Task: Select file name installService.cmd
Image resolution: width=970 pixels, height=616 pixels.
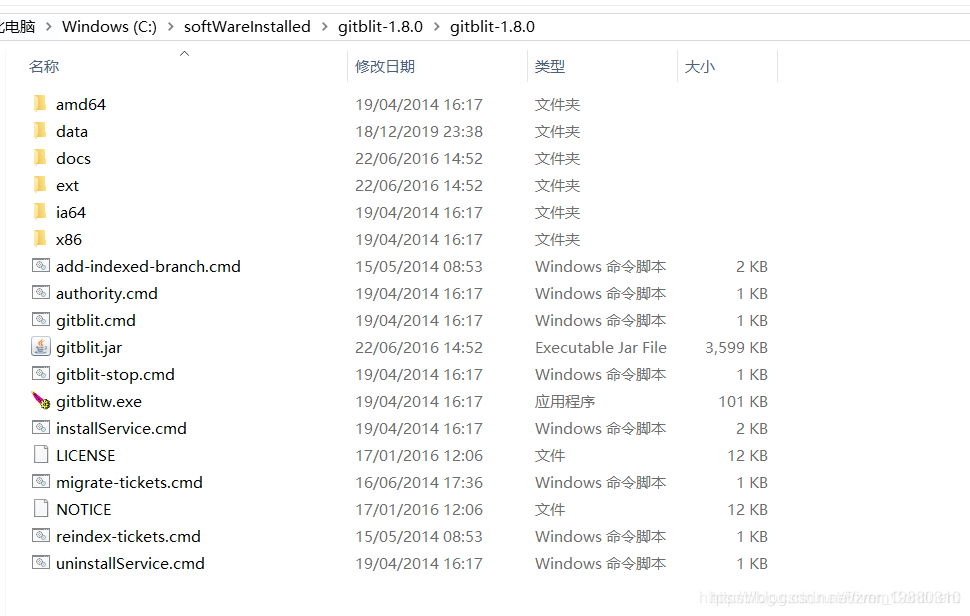Action: 121,429
